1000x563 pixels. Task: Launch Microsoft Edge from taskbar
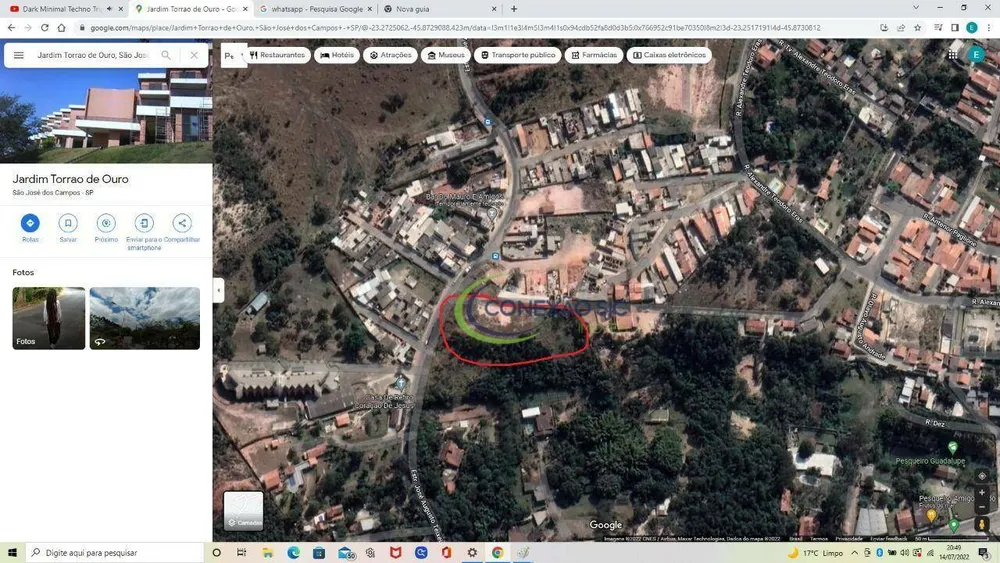point(293,553)
